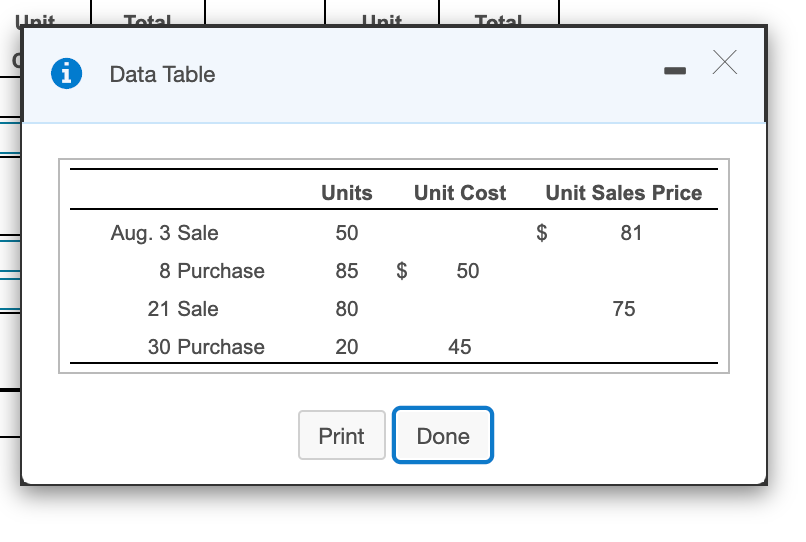Click the 'Unit Sales Price' column header
The image size is (806, 542).
tap(624, 193)
